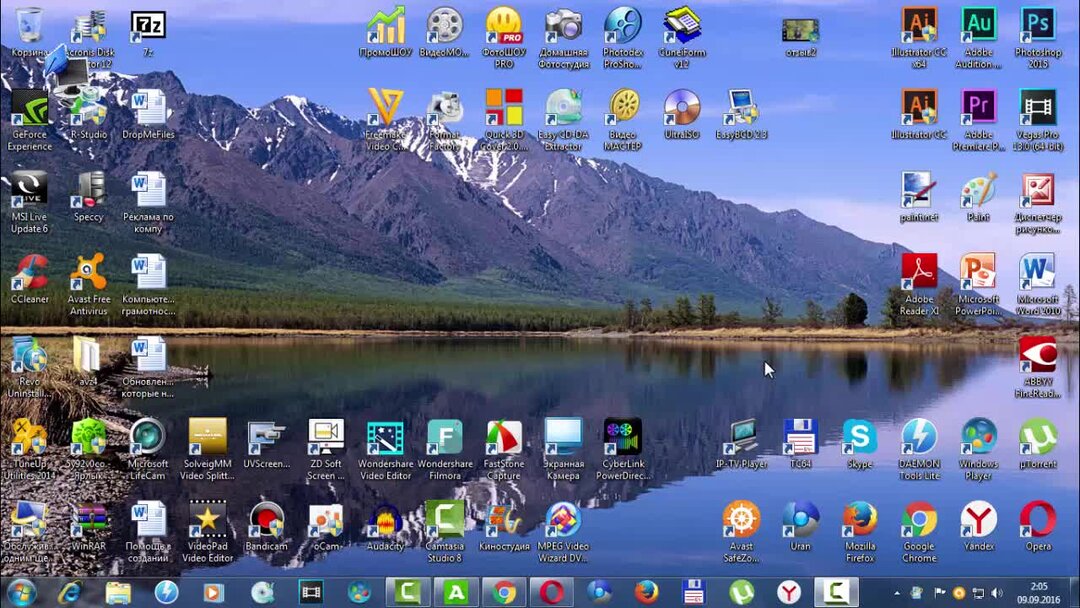Image resolution: width=1080 pixels, height=608 pixels.
Task: Open the отзыв2 video thumbnail
Action: (800, 36)
